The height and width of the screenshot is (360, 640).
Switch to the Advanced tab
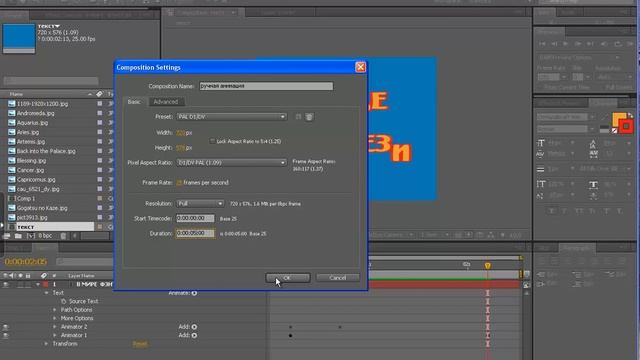[166, 102]
